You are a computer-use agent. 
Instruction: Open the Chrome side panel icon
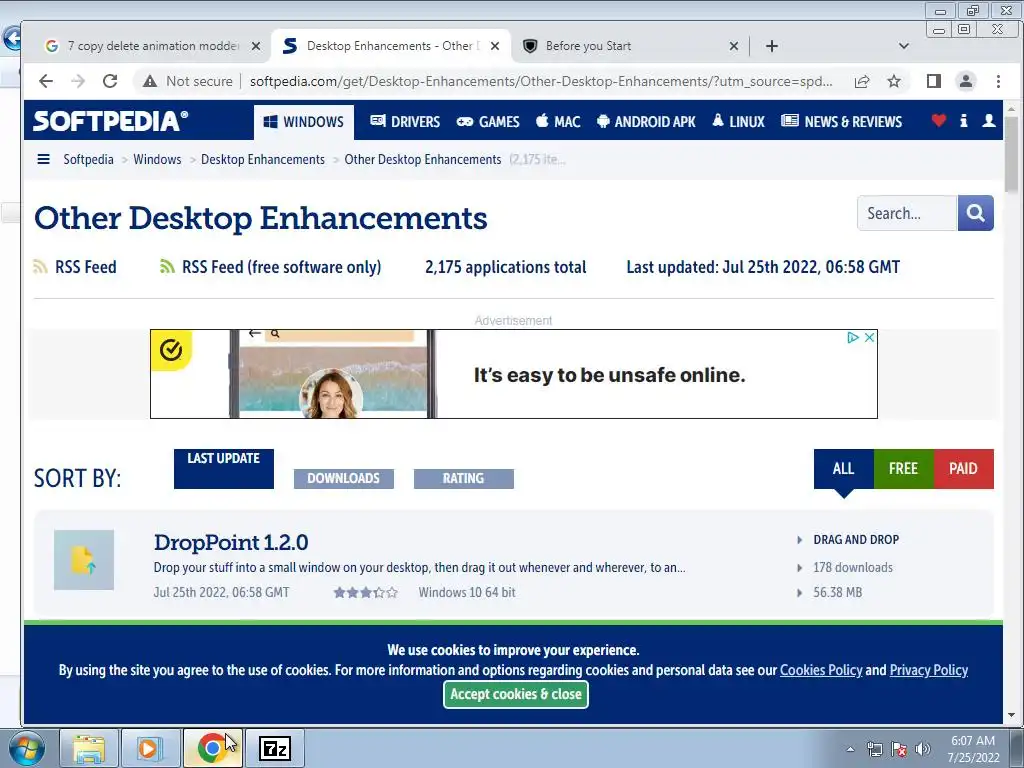tap(934, 81)
